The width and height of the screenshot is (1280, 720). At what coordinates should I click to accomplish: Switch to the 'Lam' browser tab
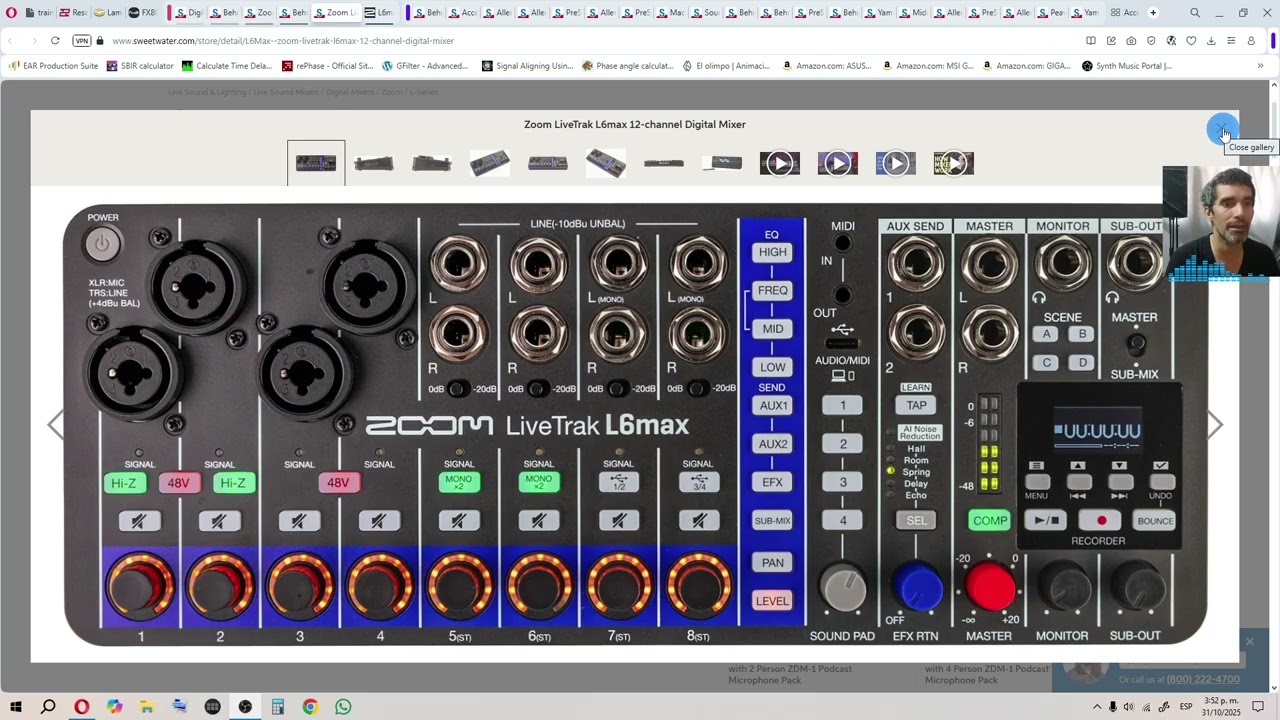pos(107,13)
